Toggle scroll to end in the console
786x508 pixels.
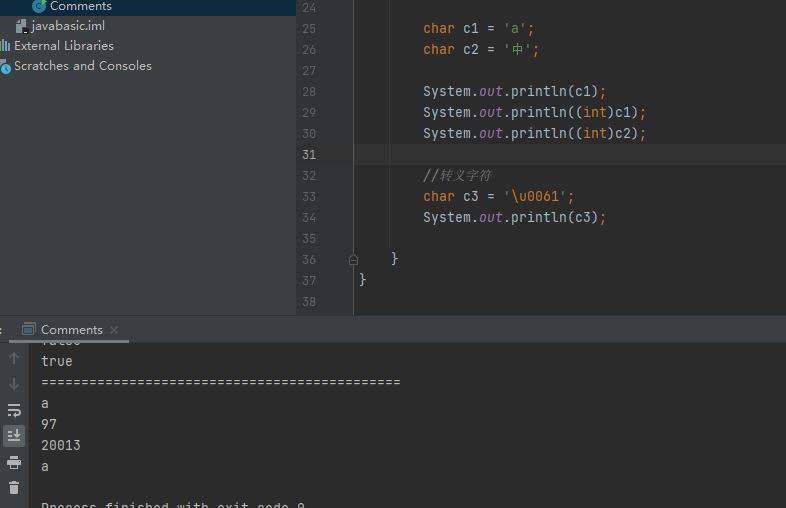[14, 436]
